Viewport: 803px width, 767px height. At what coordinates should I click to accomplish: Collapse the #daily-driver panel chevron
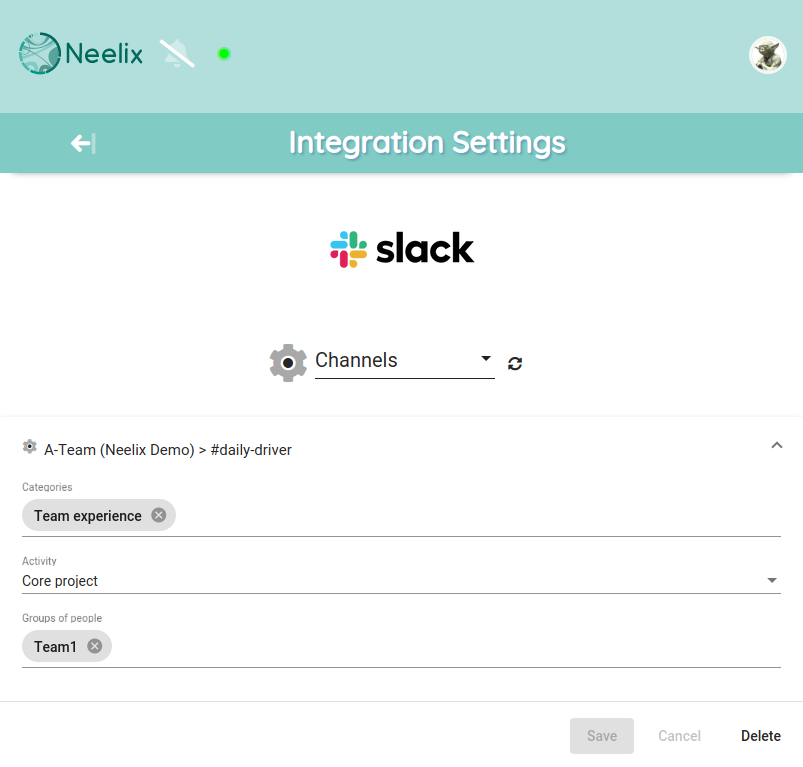tap(776, 445)
